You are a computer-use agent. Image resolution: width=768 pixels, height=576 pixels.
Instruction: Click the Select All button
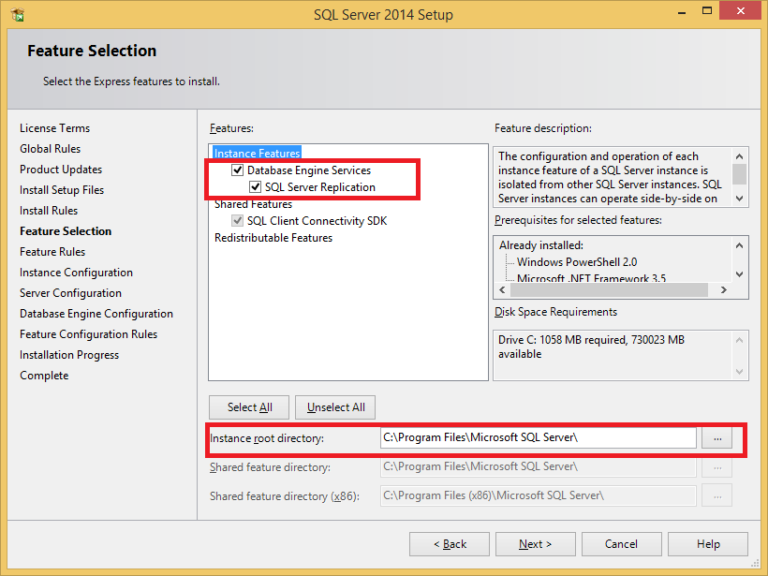[x=249, y=407]
